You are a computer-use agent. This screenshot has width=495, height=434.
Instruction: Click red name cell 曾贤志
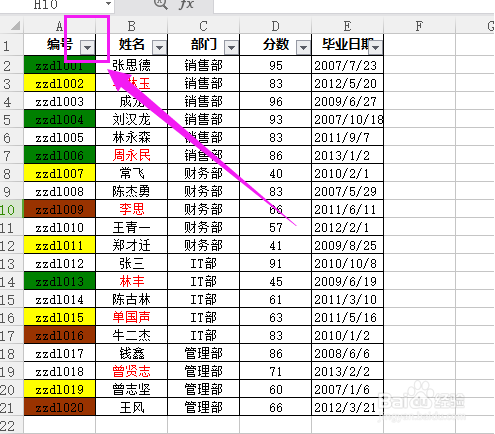pyautogui.click(x=132, y=372)
